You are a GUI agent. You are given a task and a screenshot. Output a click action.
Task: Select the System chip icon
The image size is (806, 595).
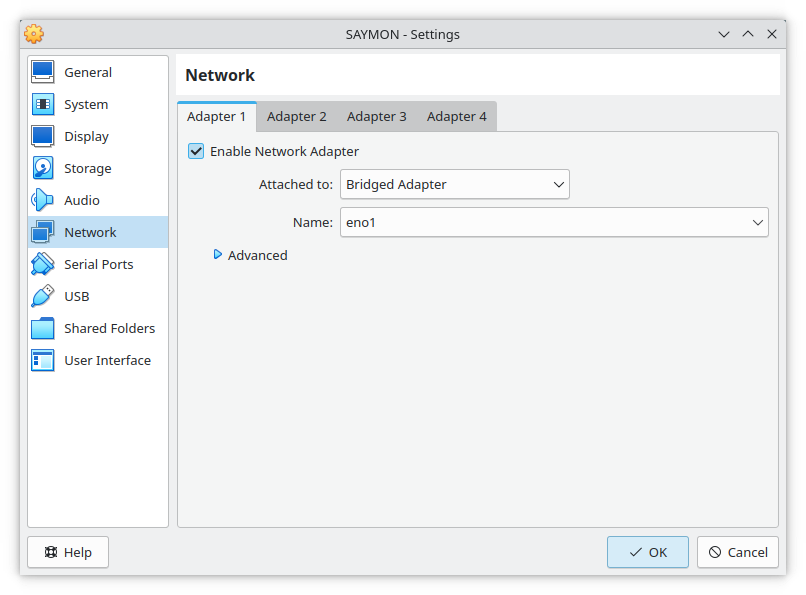tap(43, 104)
